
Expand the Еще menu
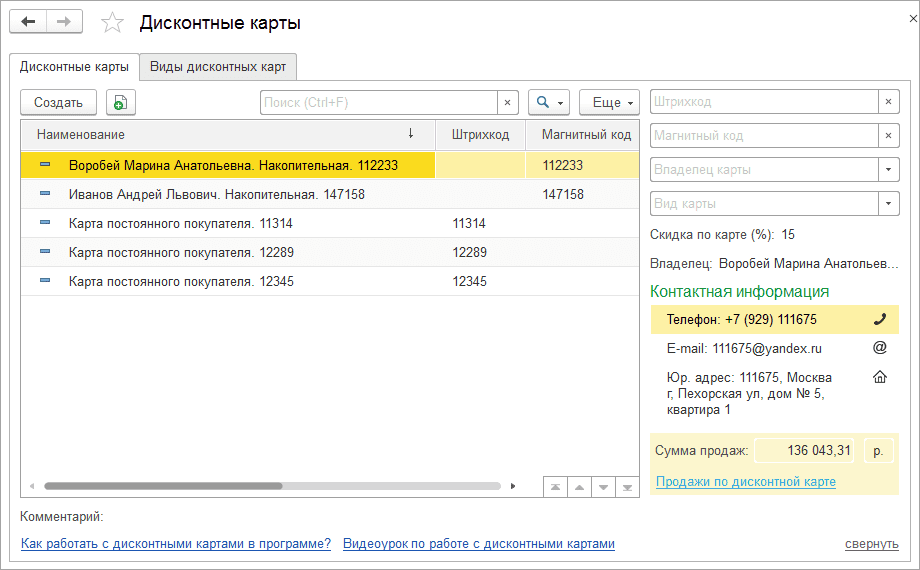click(609, 102)
